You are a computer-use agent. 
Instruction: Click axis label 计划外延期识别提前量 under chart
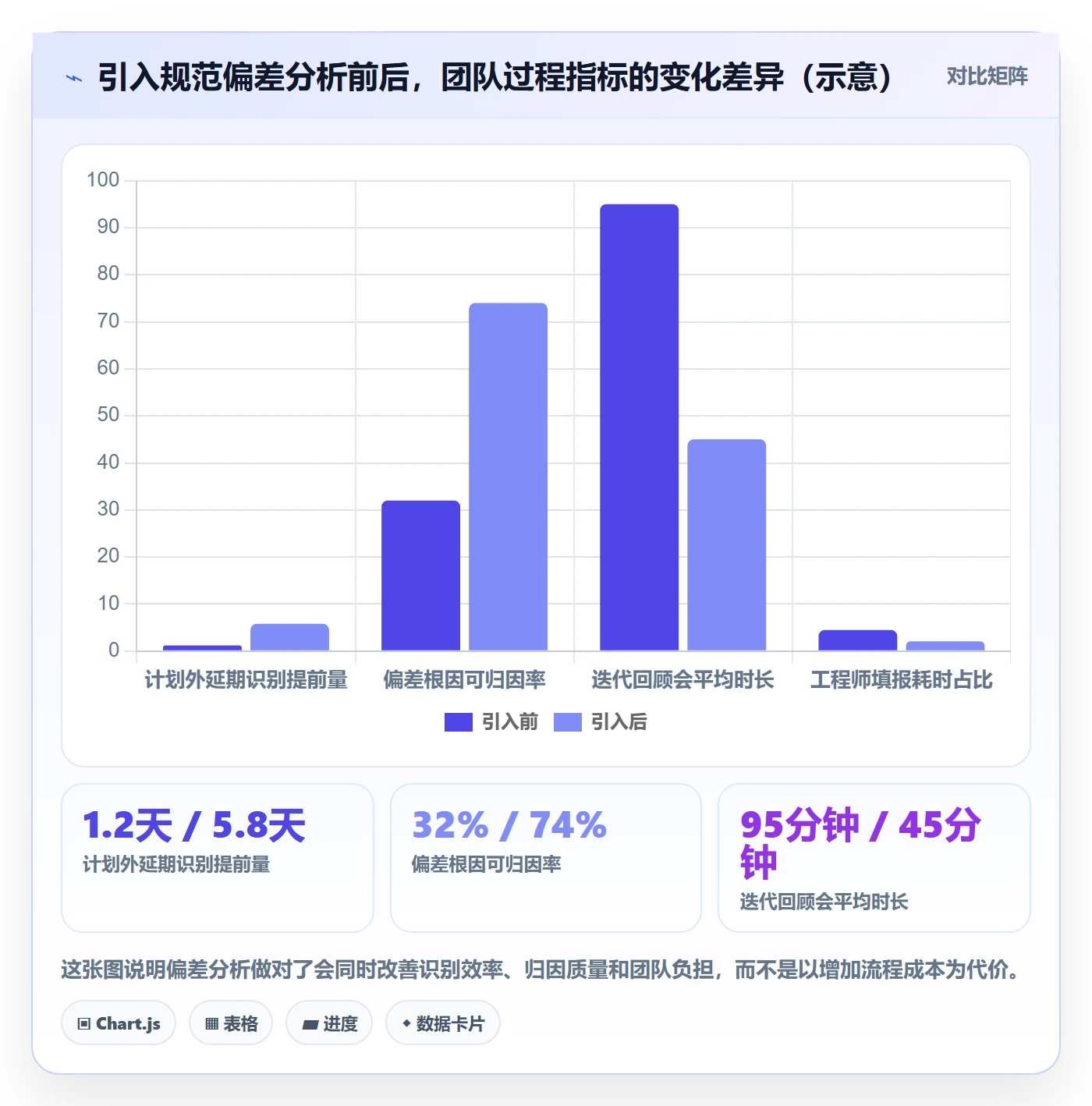click(246, 680)
